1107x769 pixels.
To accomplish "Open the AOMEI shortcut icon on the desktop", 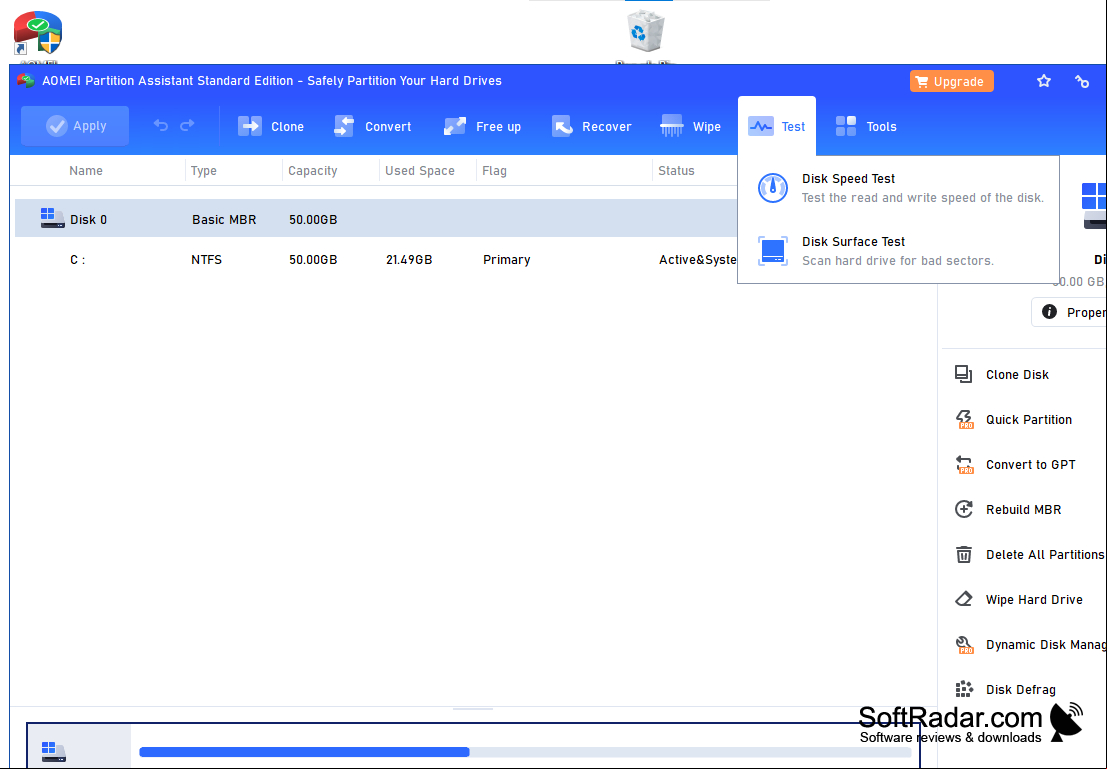I will click(x=38, y=32).
